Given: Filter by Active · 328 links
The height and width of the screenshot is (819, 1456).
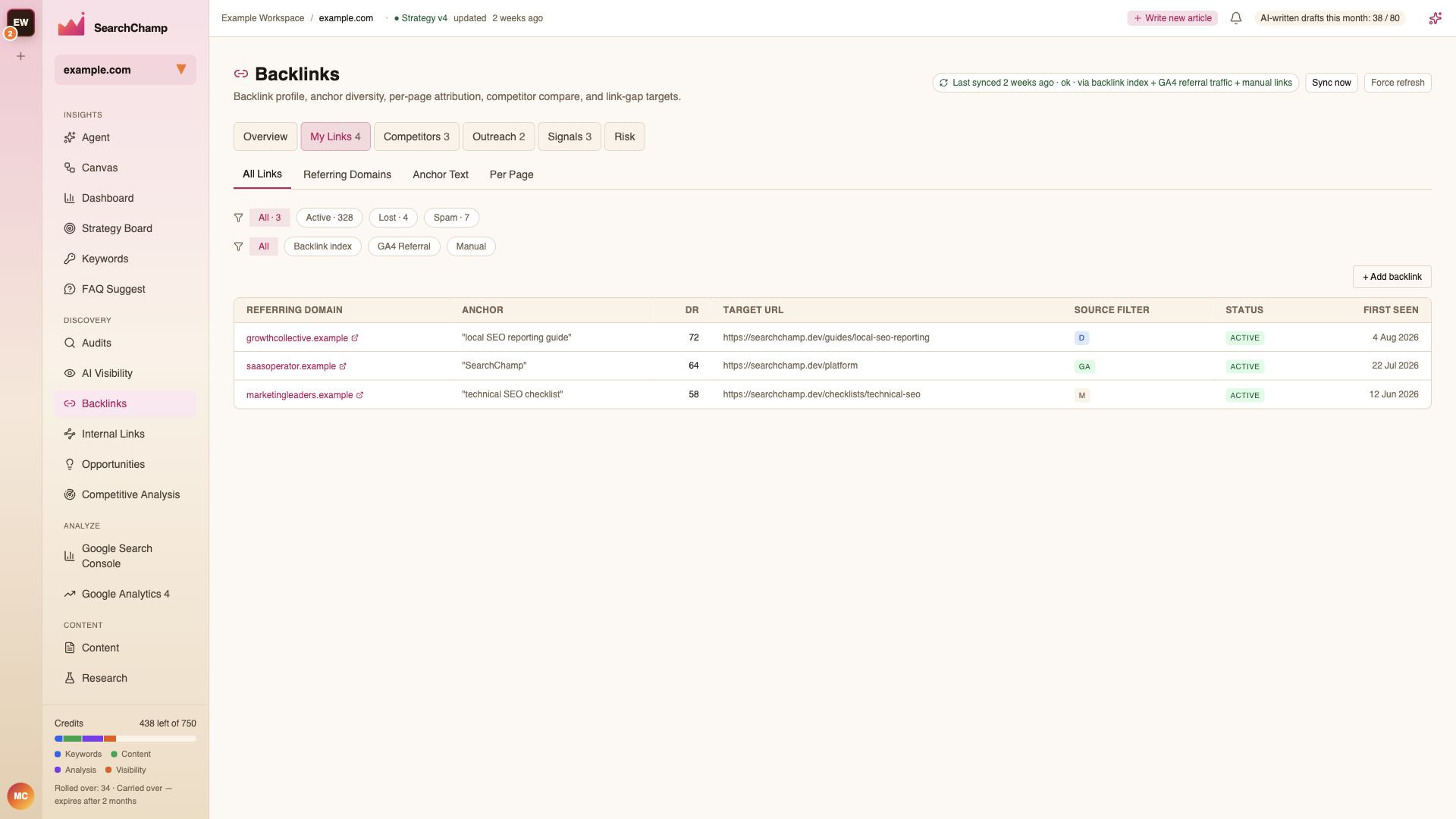Looking at the screenshot, I should point(330,218).
